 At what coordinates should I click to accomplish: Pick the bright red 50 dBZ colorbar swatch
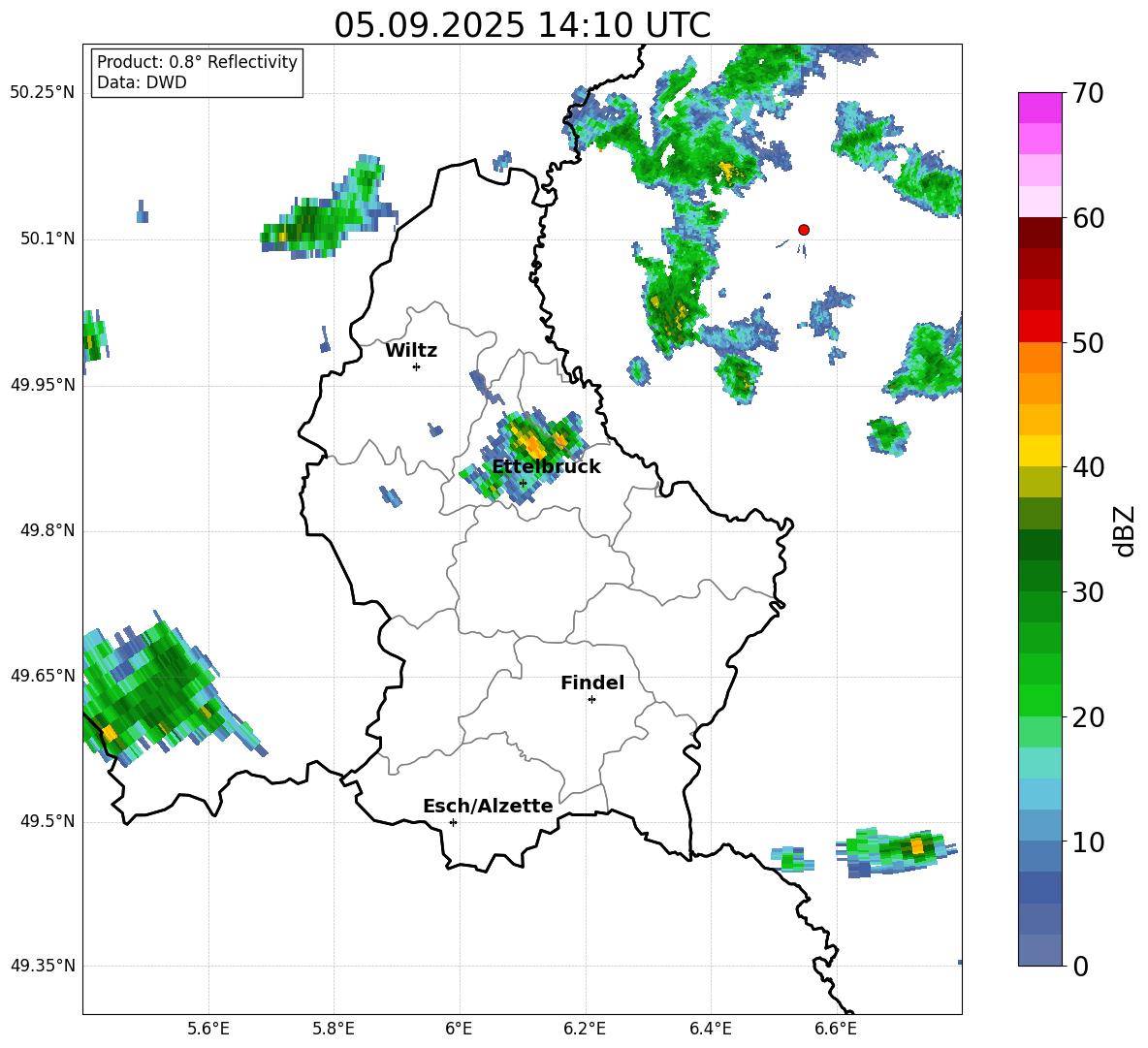click(1039, 327)
